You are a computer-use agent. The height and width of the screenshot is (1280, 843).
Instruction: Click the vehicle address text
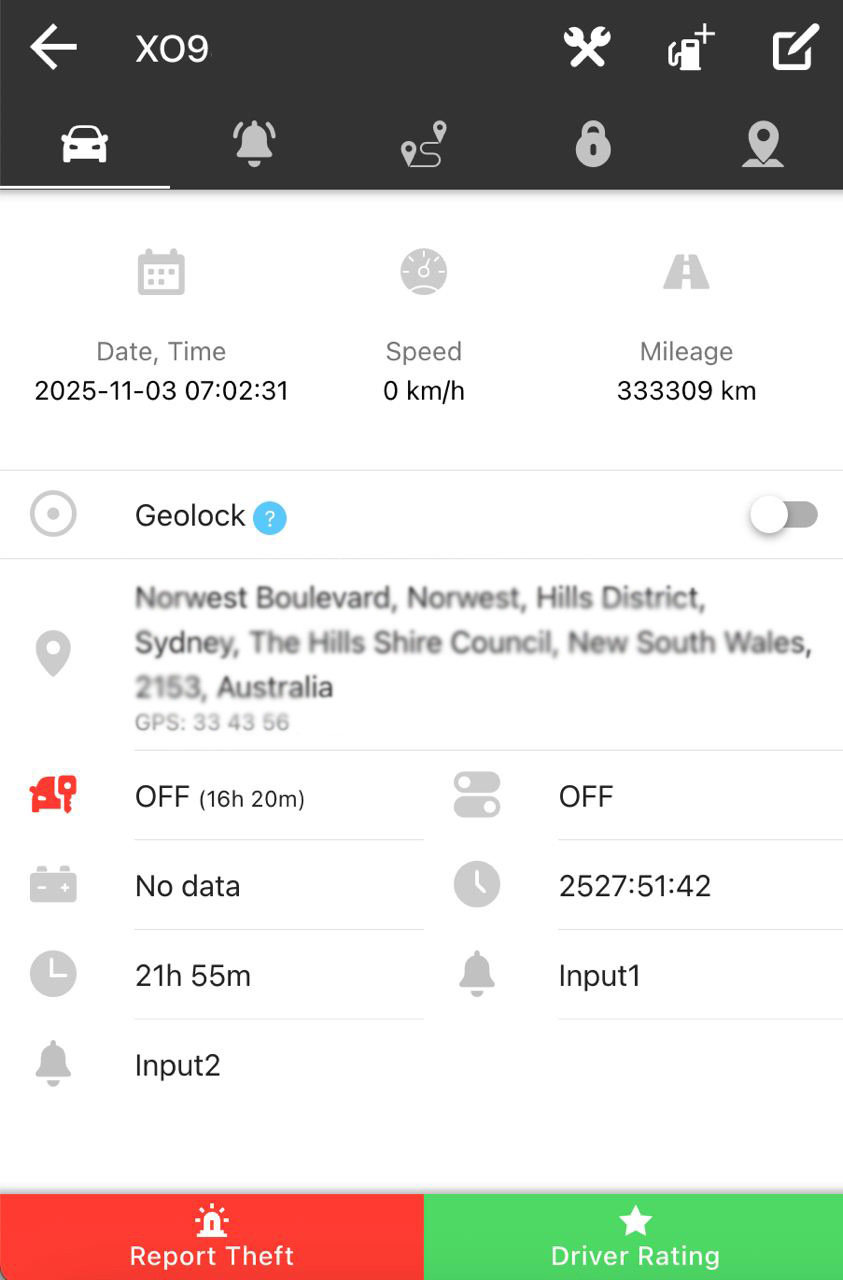coord(472,642)
